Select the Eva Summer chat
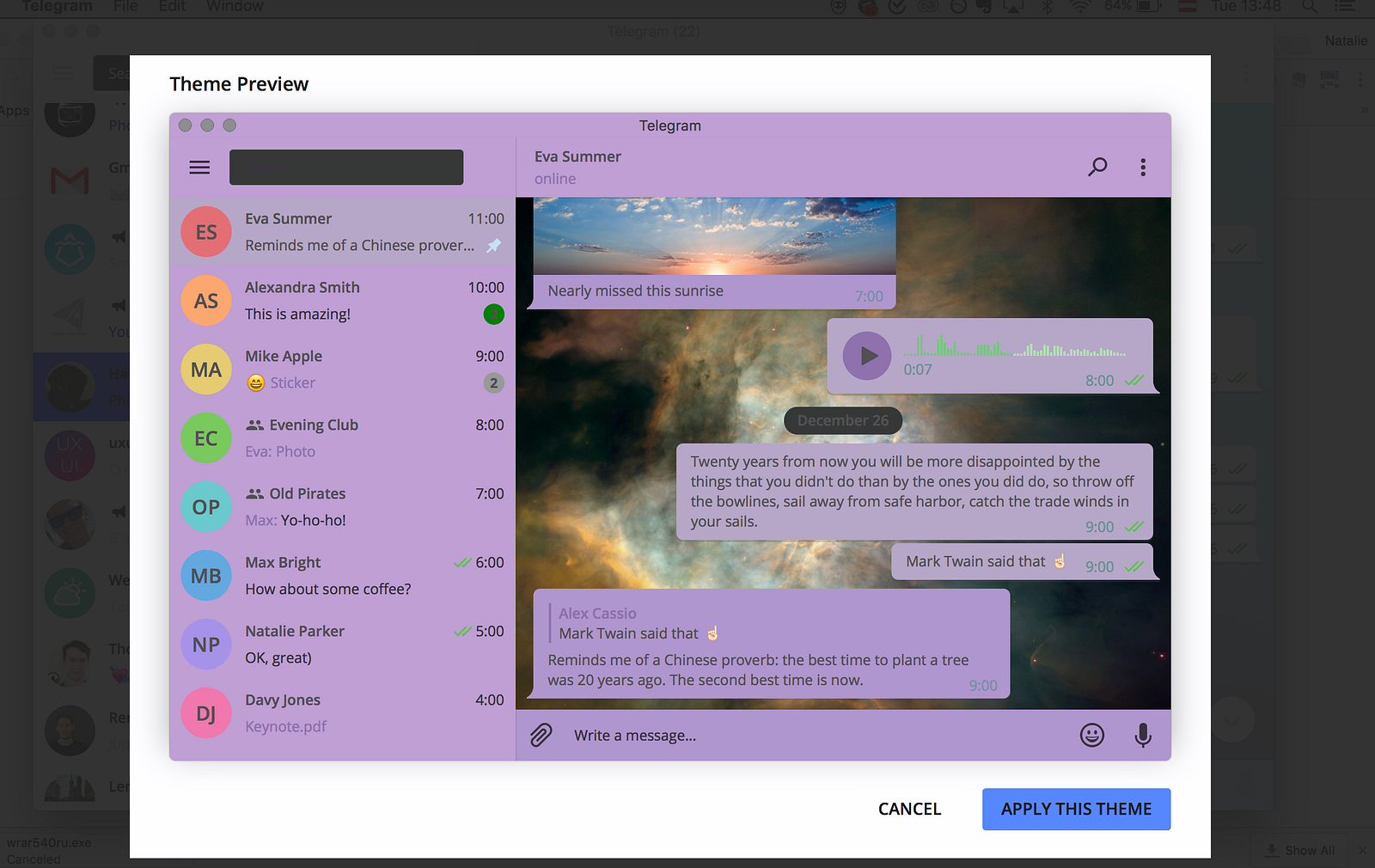Image resolution: width=1375 pixels, height=868 pixels. (x=343, y=232)
